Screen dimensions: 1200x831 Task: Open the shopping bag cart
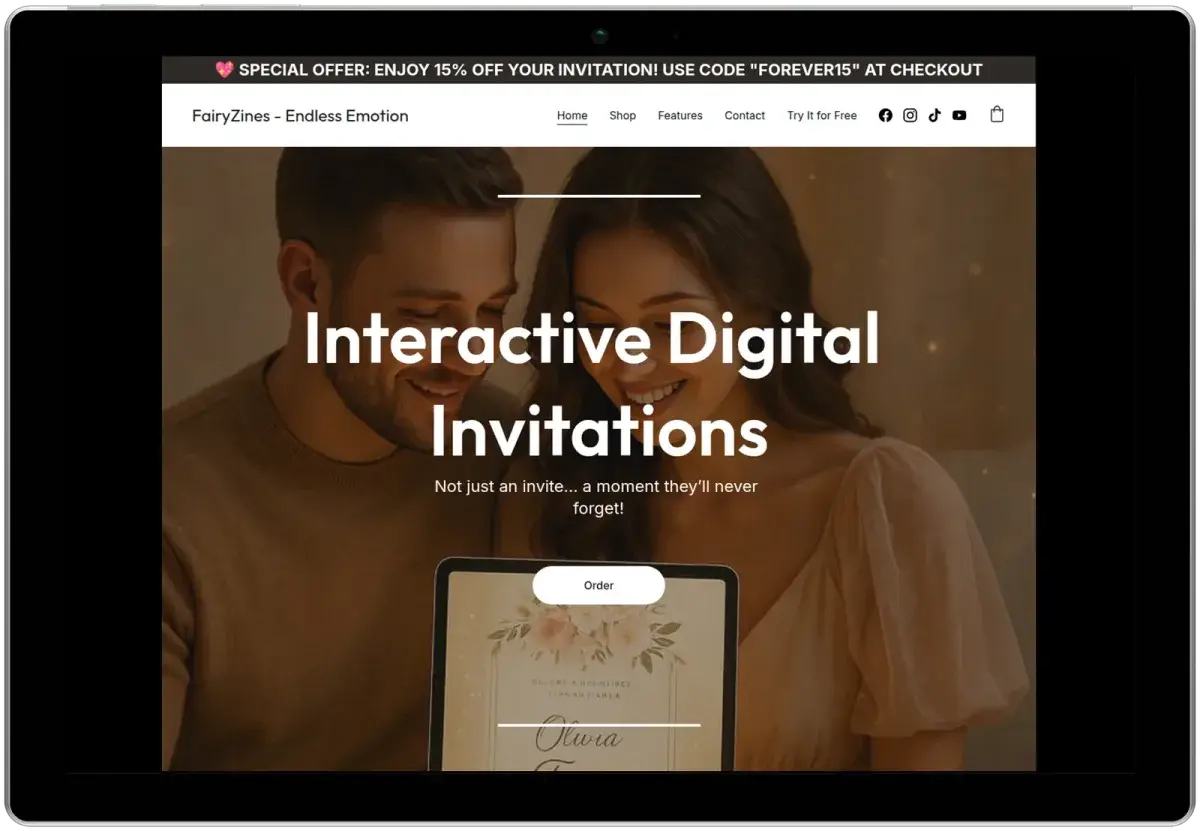point(996,114)
